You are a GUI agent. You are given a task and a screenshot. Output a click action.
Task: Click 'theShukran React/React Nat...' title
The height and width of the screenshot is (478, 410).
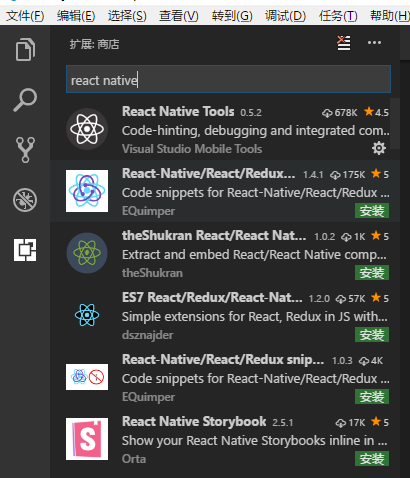[214, 235]
